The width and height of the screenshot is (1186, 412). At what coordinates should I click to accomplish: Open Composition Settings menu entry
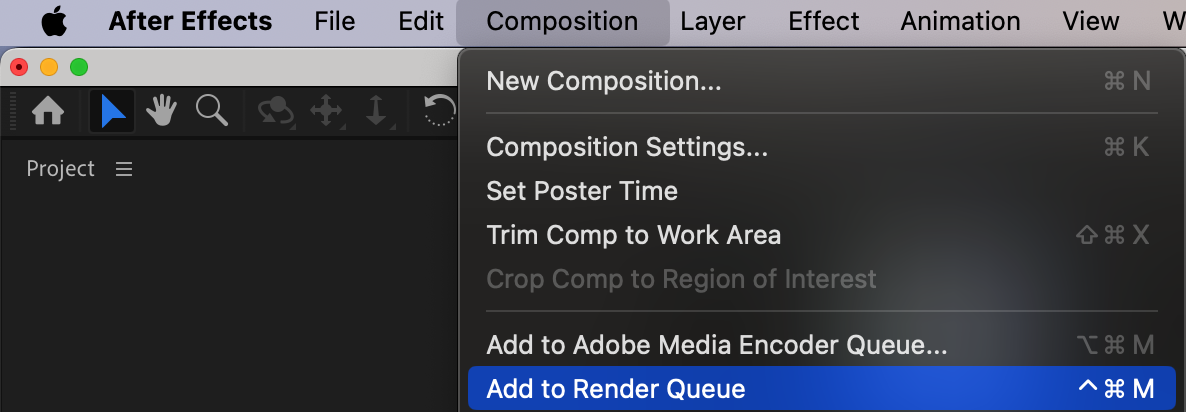tap(627, 147)
